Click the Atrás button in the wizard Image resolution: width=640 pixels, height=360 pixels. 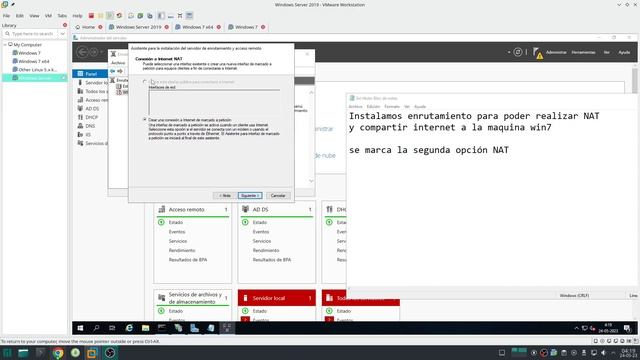(x=224, y=196)
